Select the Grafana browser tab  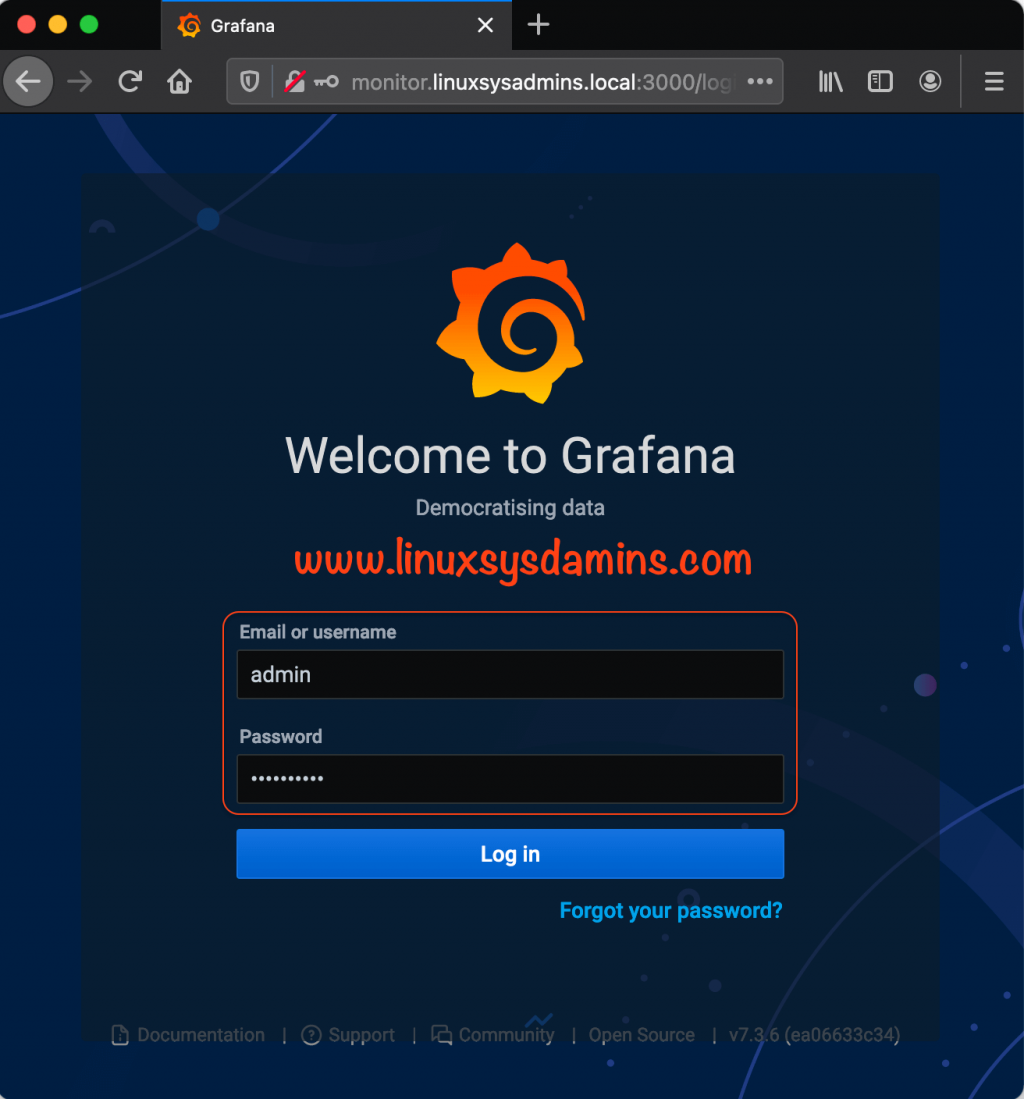336,25
